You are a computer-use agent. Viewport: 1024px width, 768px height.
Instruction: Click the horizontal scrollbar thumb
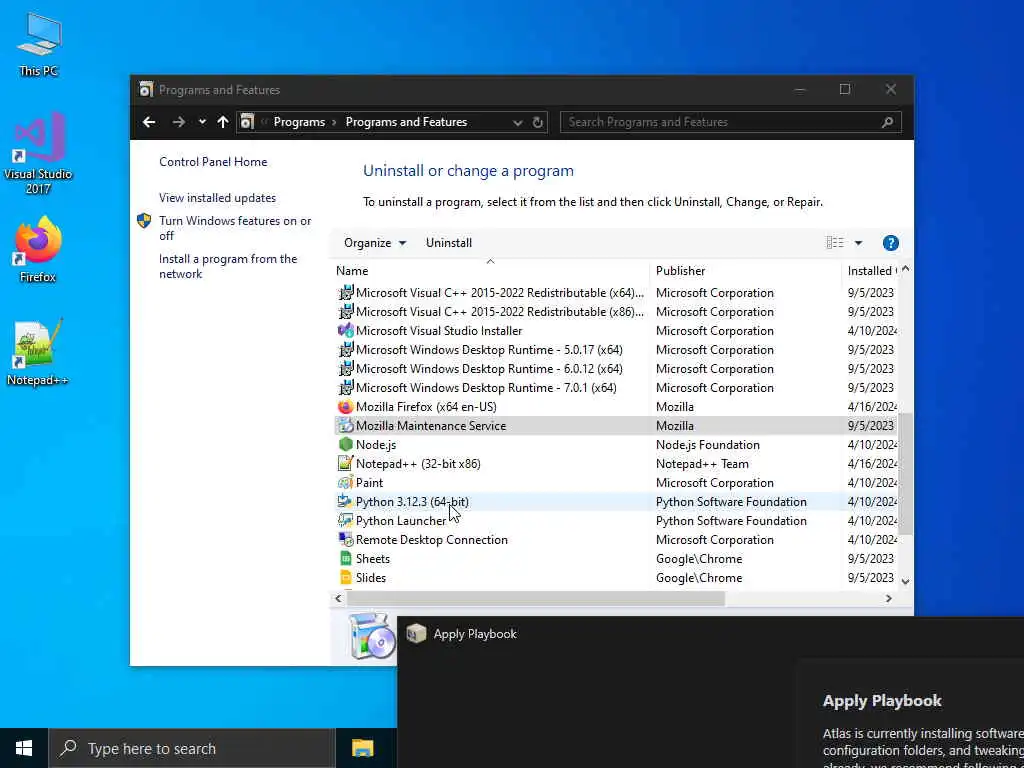pyautogui.click(x=536, y=598)
